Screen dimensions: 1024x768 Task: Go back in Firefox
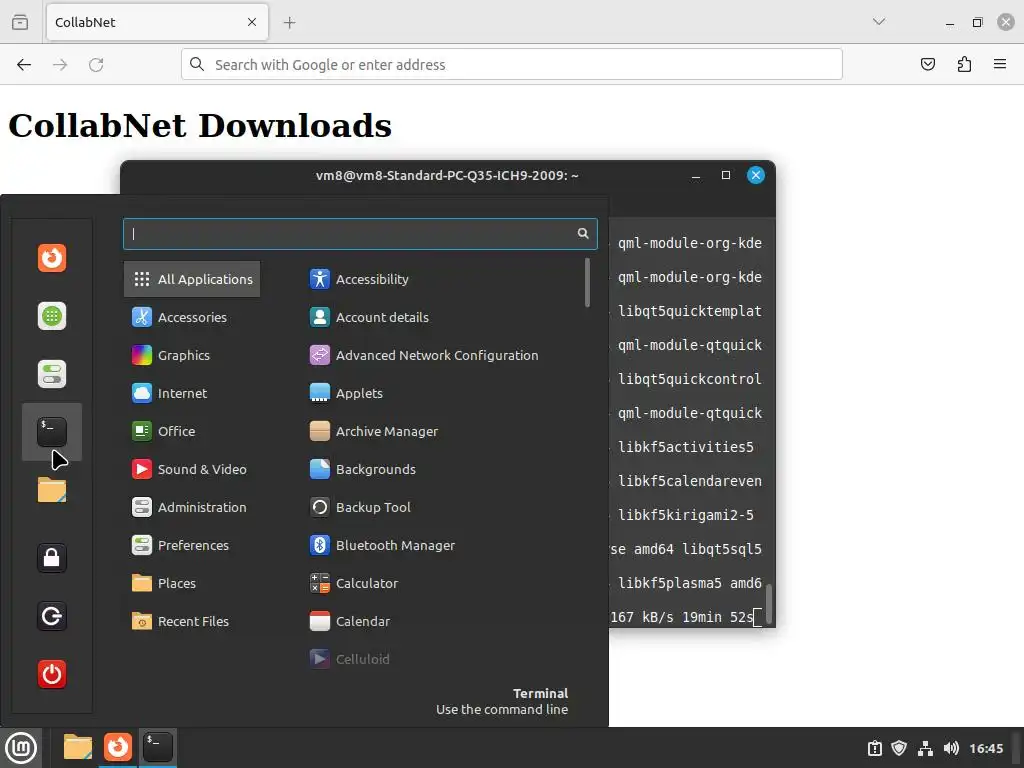pos(24,65)
